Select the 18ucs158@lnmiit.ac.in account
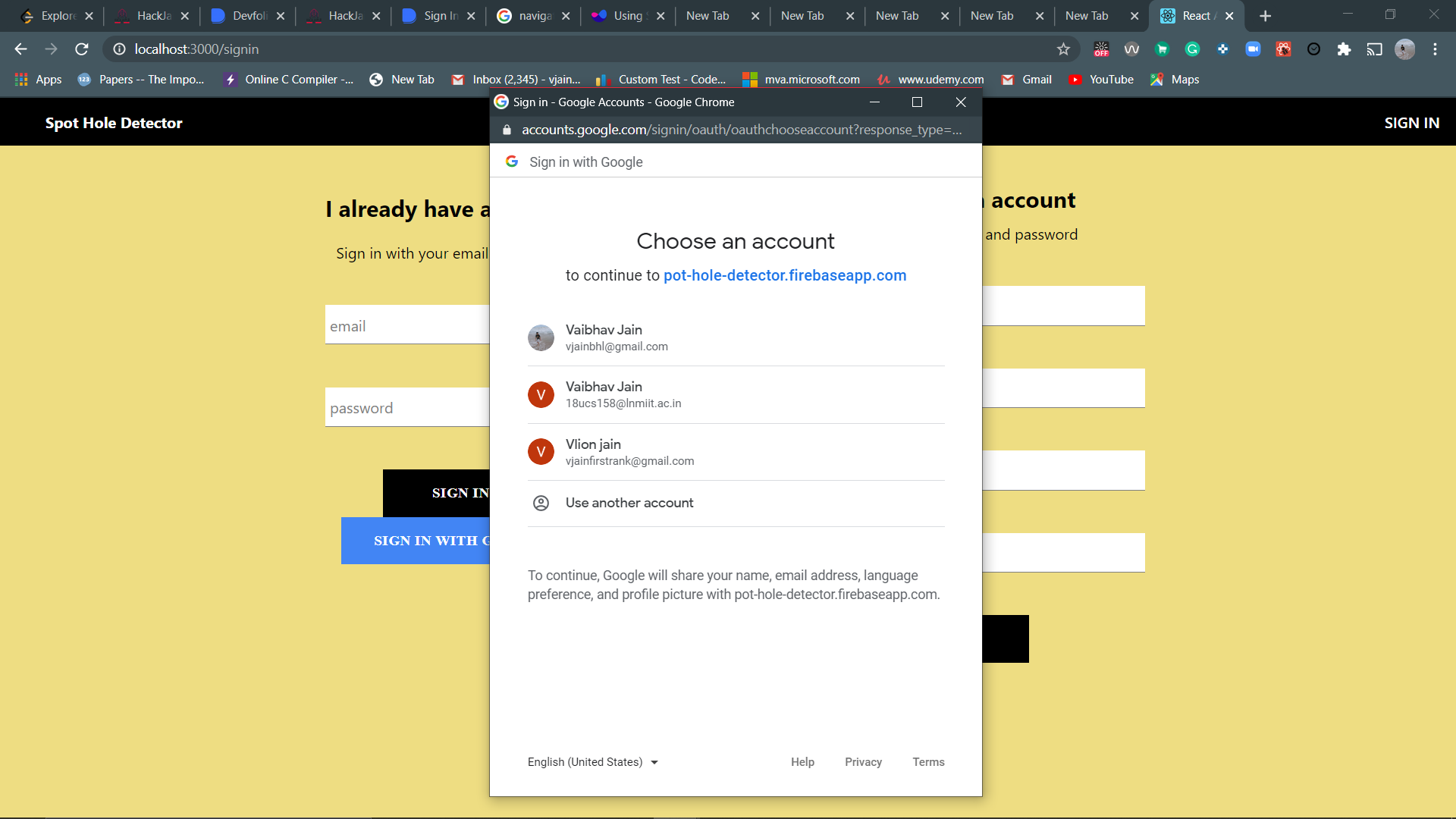1456x819 pixels. (x=736, y=394)
